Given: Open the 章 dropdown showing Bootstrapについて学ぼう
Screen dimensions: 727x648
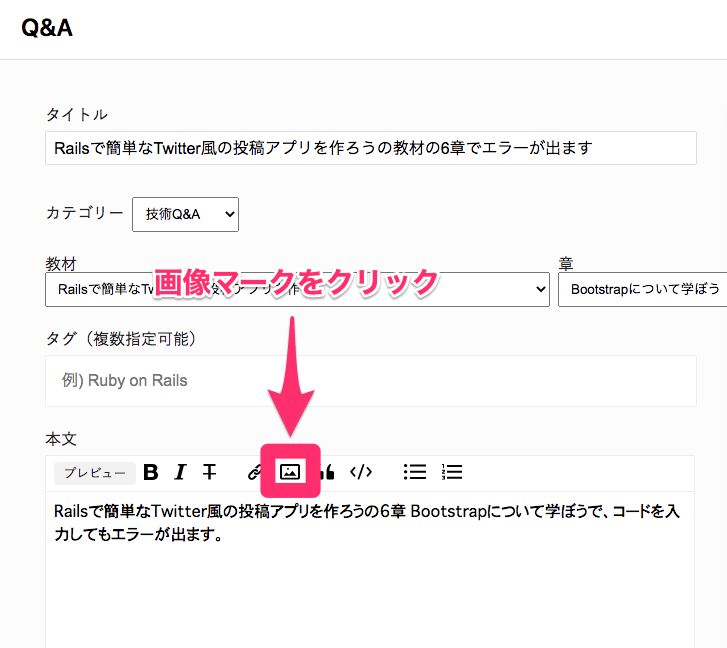Looking at the screenshot, I should (642, 289).
